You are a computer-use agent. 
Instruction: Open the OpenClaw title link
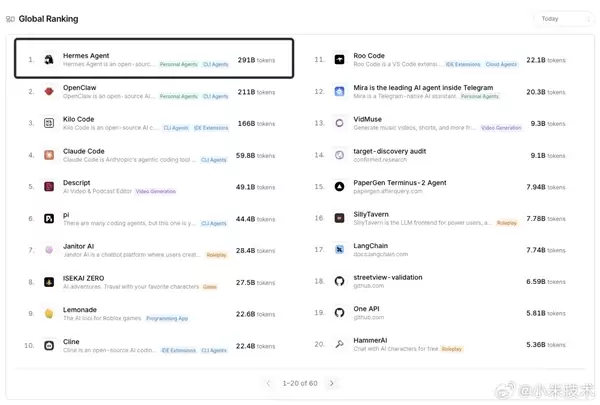click(80, 88)
